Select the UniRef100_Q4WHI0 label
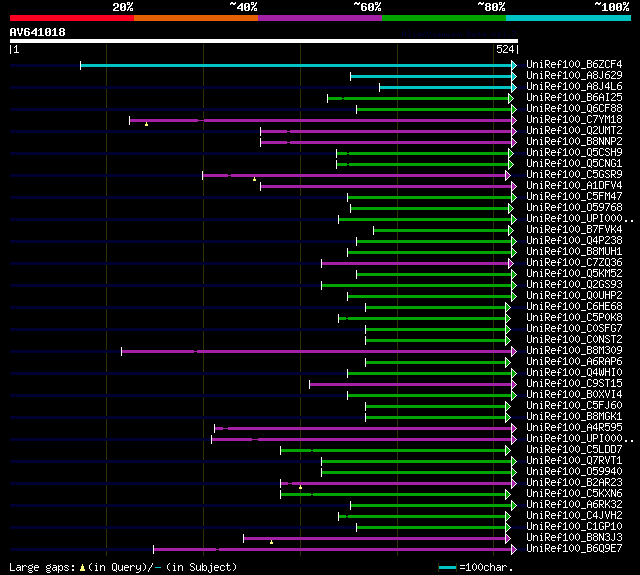The height and width of the screenshot is (575, 640). tap(574, 373)
